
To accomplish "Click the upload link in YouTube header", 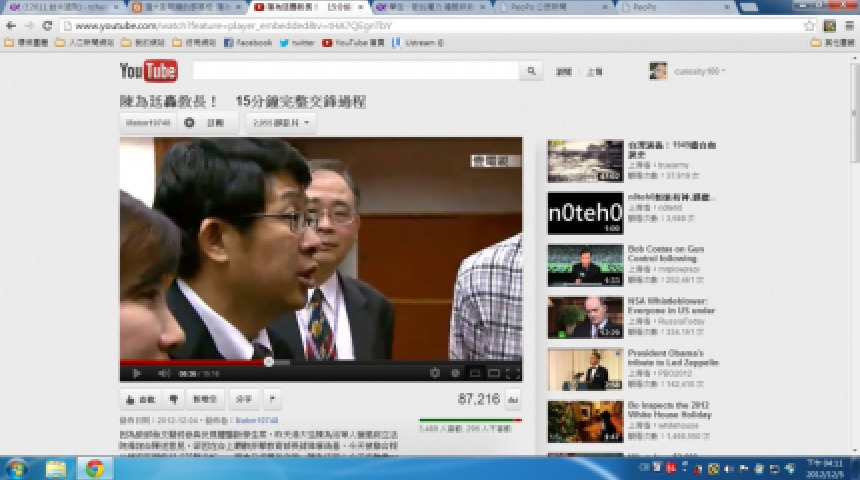I will point(594,72).
